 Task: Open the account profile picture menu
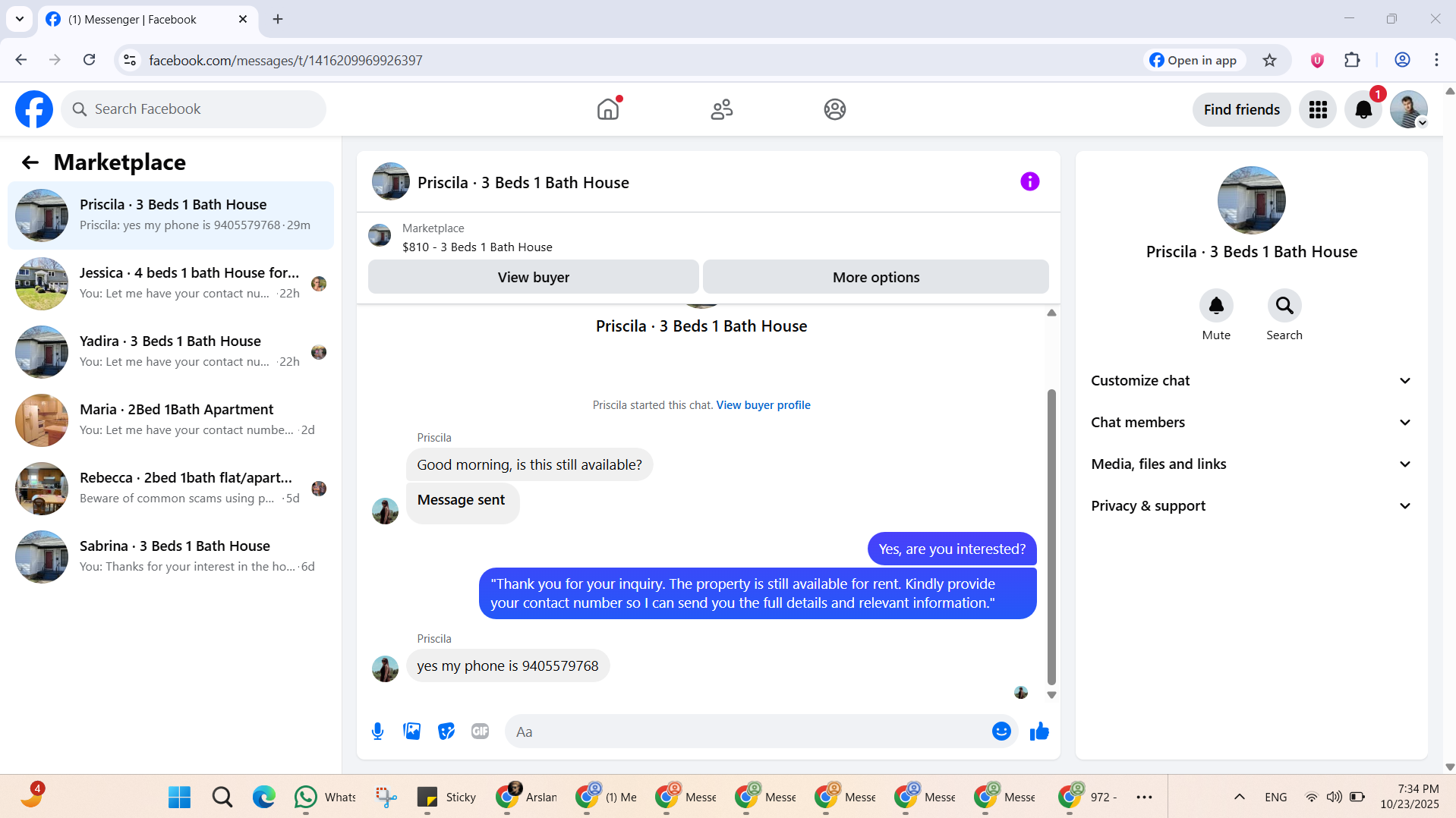click(x=1409, y=109)
